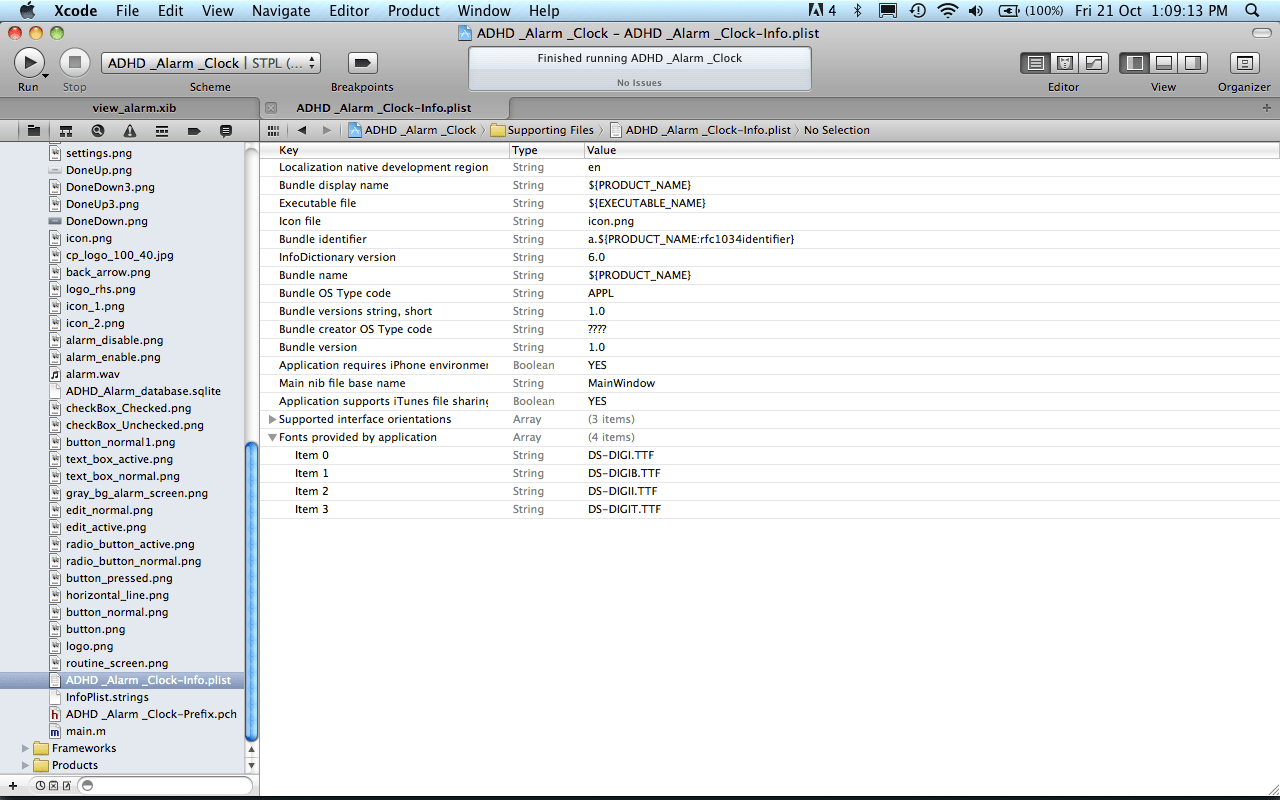This screenshot has width=1280, height=800.
Task: Click the Key column header
Action: point(384,150)
